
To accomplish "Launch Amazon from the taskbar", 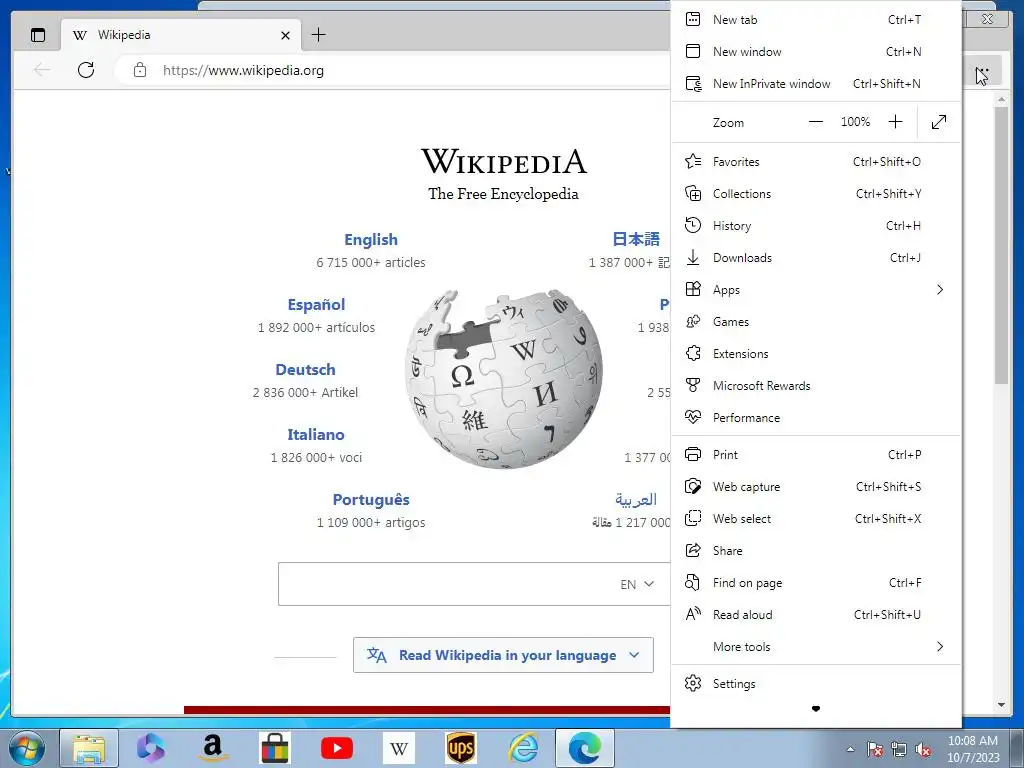I will pos(213,748).
